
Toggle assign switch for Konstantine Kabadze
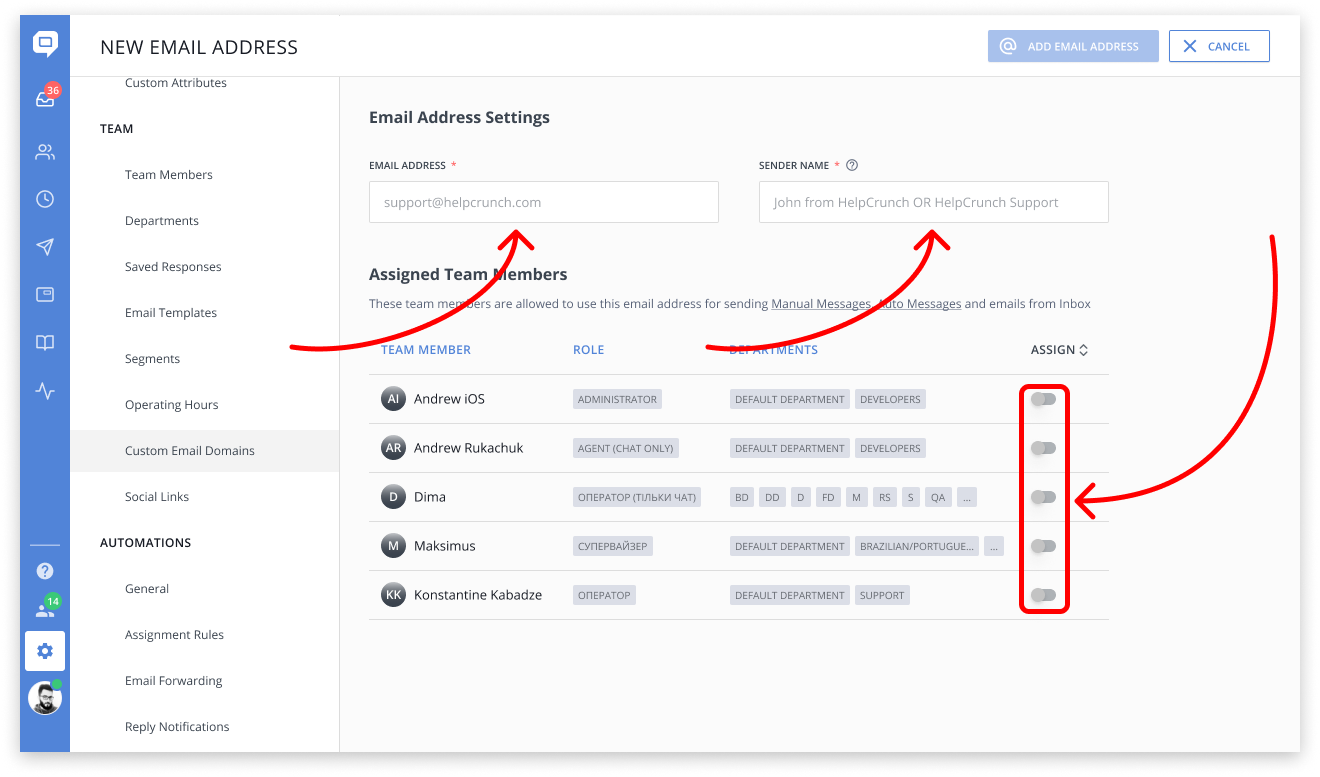(1043, 594)
